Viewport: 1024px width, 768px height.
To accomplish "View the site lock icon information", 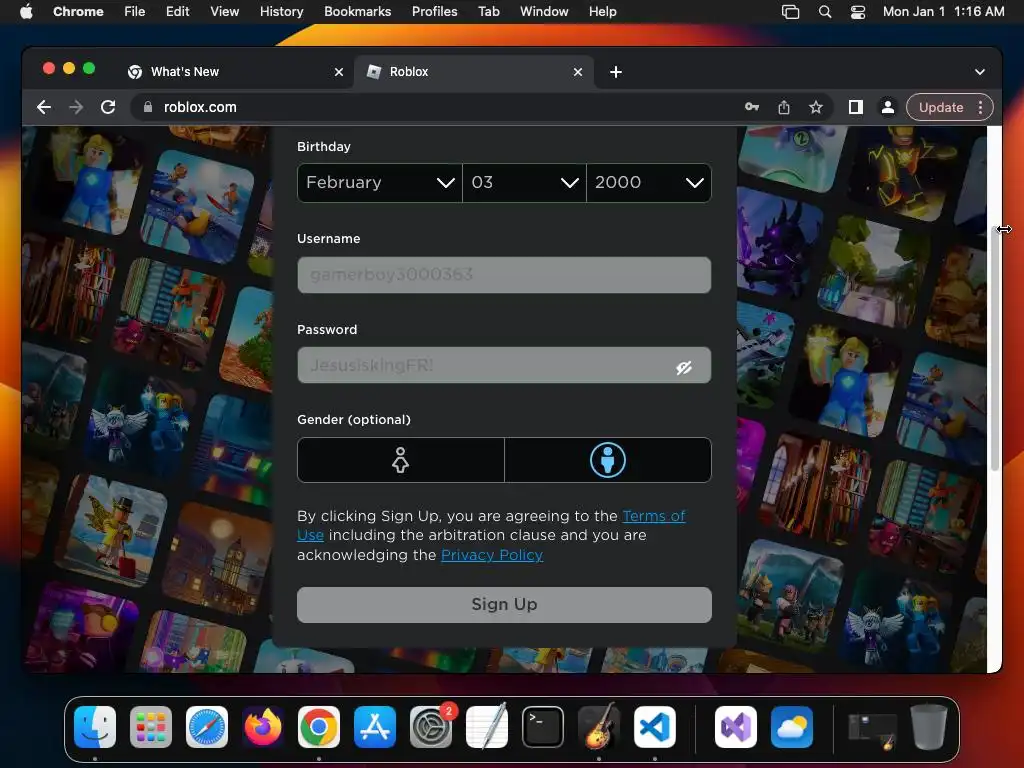I will point(148,107).
